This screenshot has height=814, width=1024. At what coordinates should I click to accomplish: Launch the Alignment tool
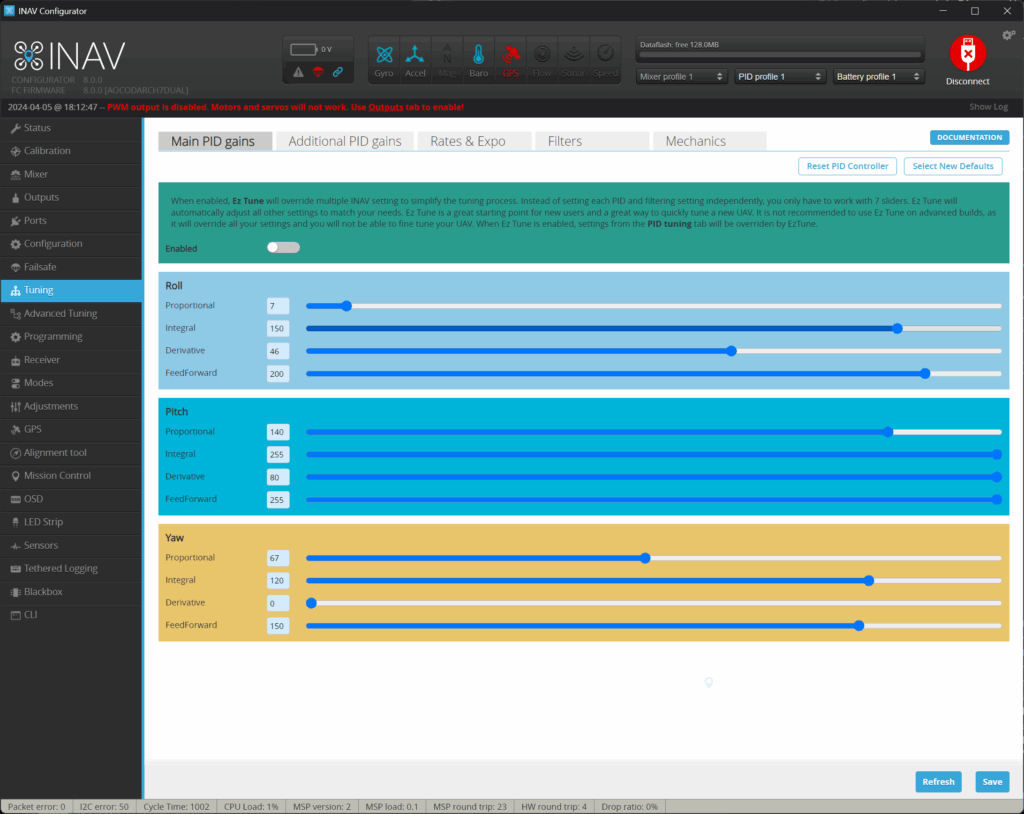[x=71, y=453]
